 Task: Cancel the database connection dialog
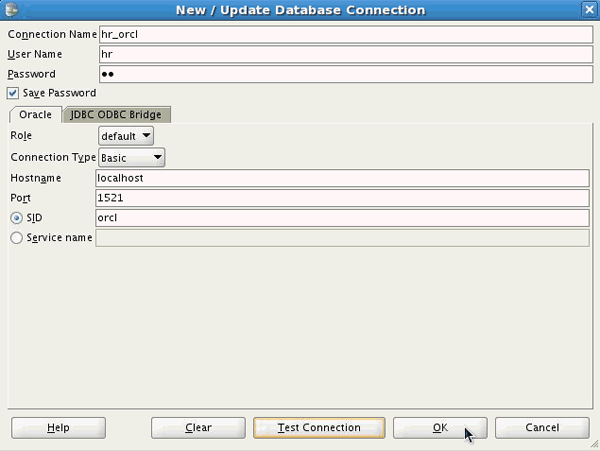click(x=542, y=428)
